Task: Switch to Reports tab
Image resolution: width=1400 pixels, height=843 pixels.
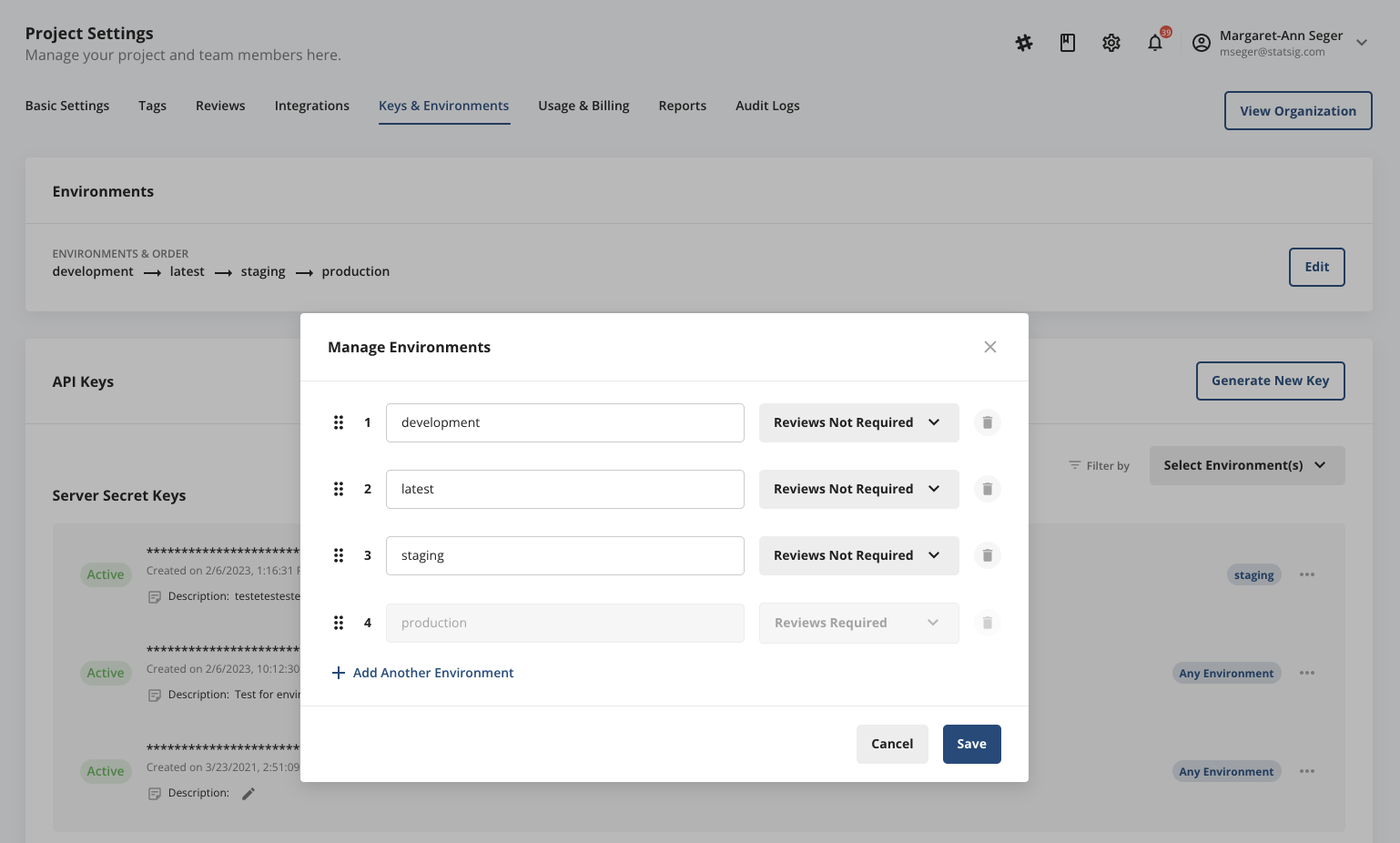Action: pyautogui.click(x=683, y=106)
